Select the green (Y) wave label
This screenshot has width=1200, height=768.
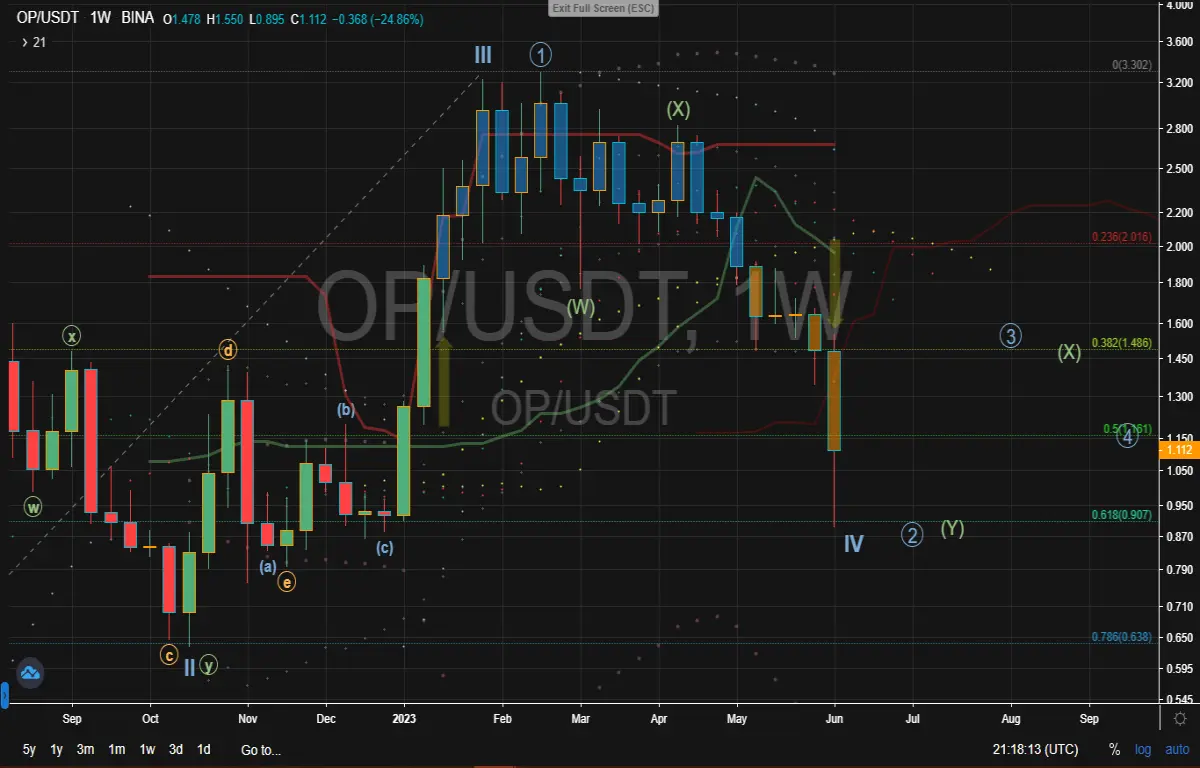[952, 528]
